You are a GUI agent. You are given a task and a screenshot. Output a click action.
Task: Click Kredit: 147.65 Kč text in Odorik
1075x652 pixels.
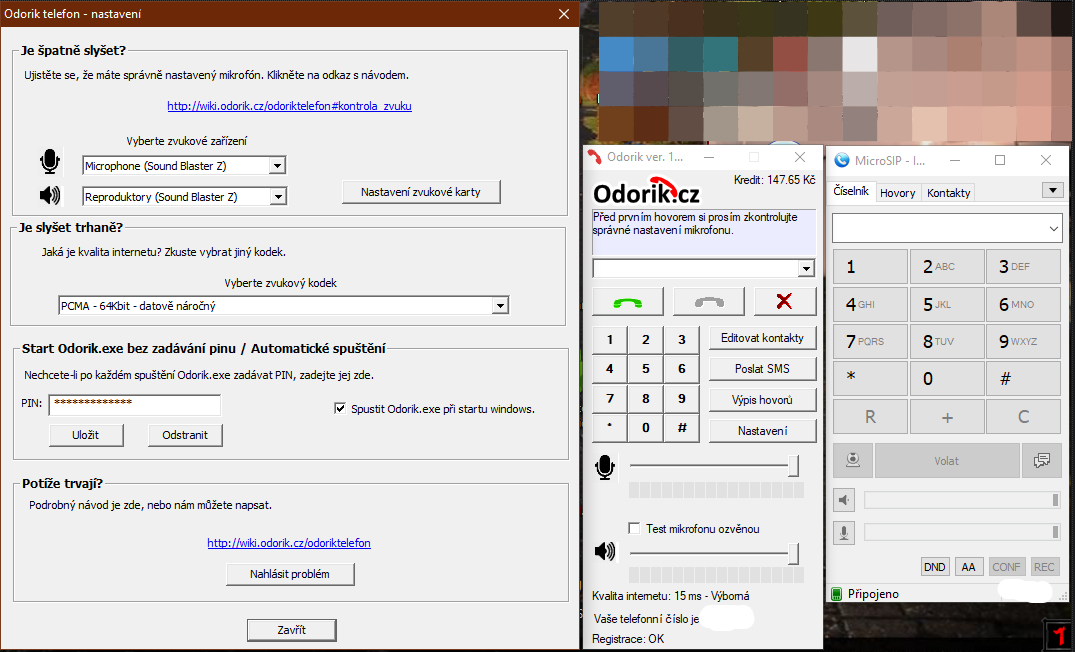click(x=775, y=180)
